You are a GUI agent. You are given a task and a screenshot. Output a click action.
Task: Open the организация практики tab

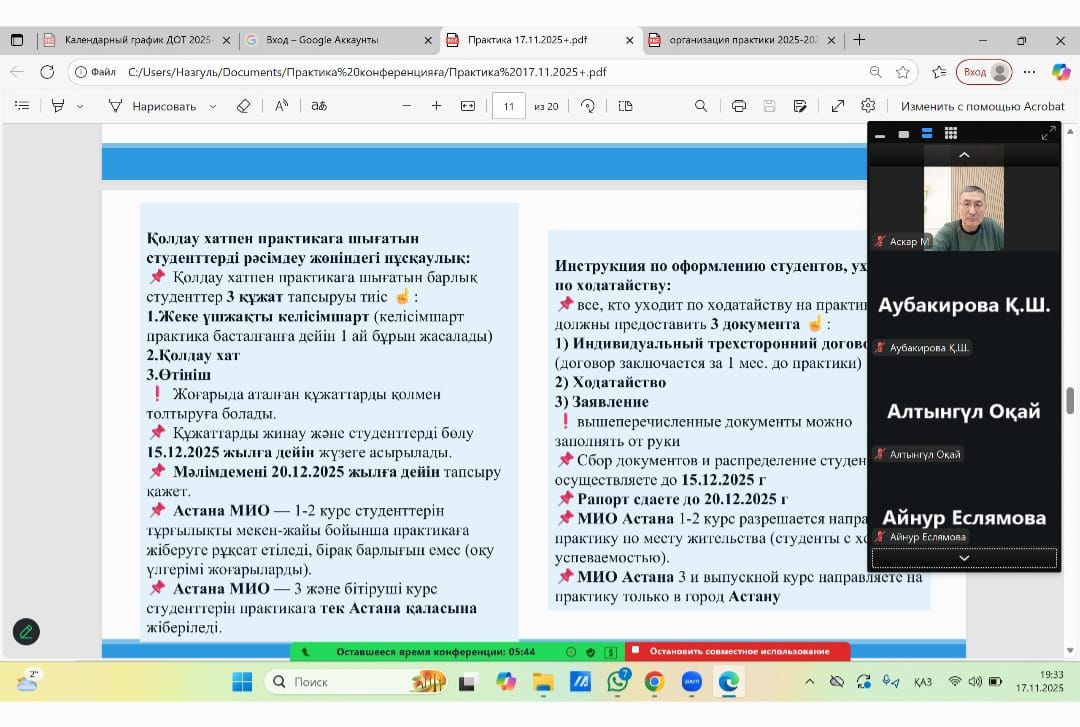click(743, 40)
